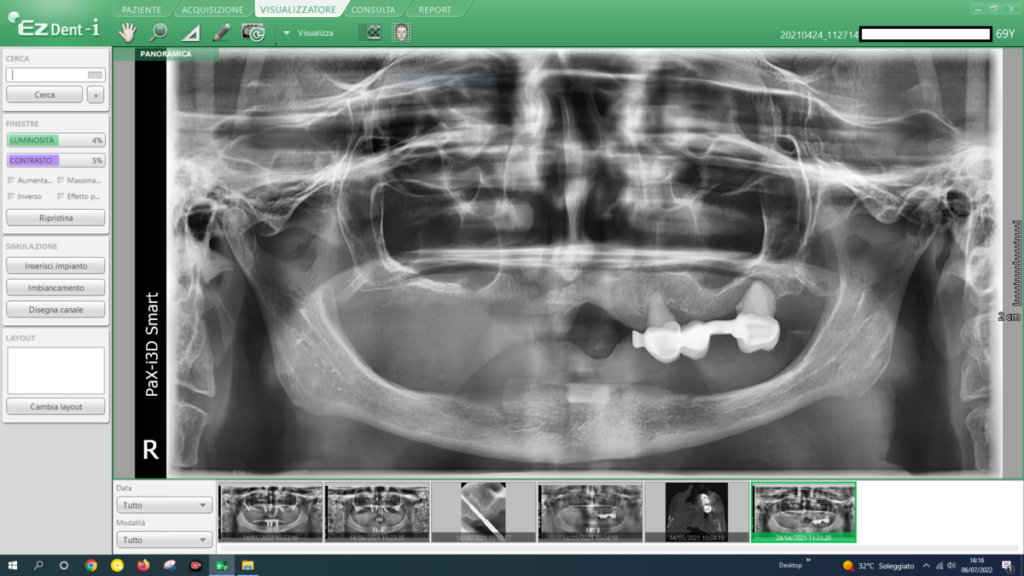Open the Data filter dropdown
This screenshot has width=1024, height=576.
pyautogui.click(x=163, y=505)
